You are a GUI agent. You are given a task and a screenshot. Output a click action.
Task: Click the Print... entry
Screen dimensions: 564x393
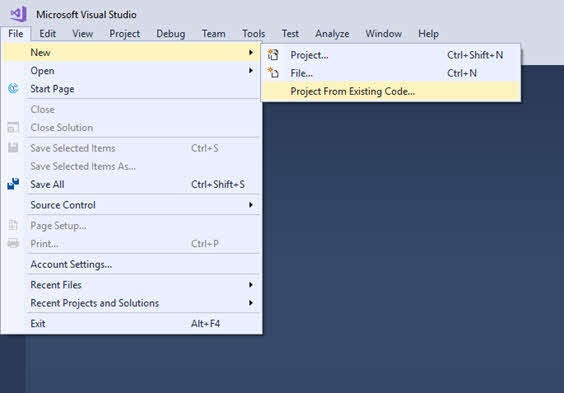click(x=131, y=243)
